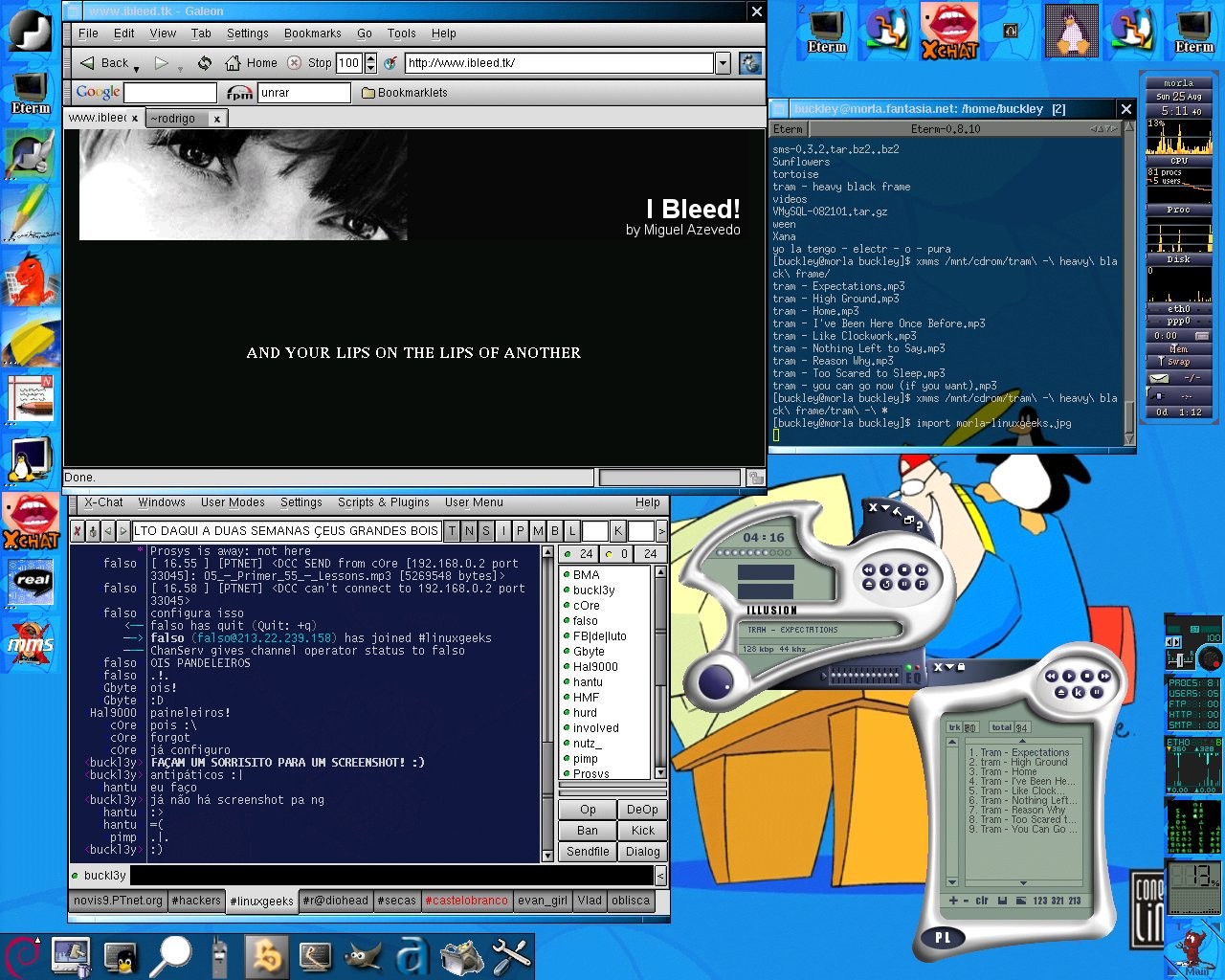This screenshot has height=980, width=1225.
Task: Go to Home in Galeon toolbar
Action: (x=251, y=63)
